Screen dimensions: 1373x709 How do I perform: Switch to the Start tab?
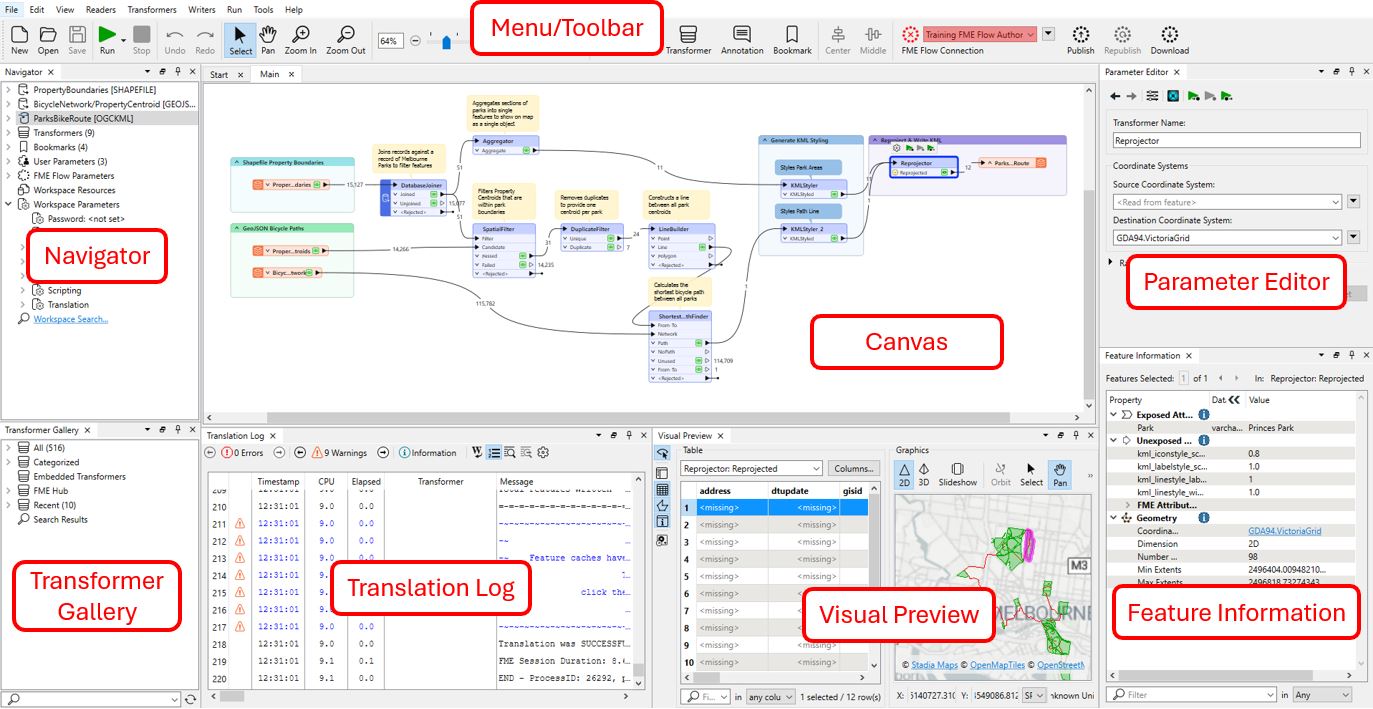[x=219, y=74]
